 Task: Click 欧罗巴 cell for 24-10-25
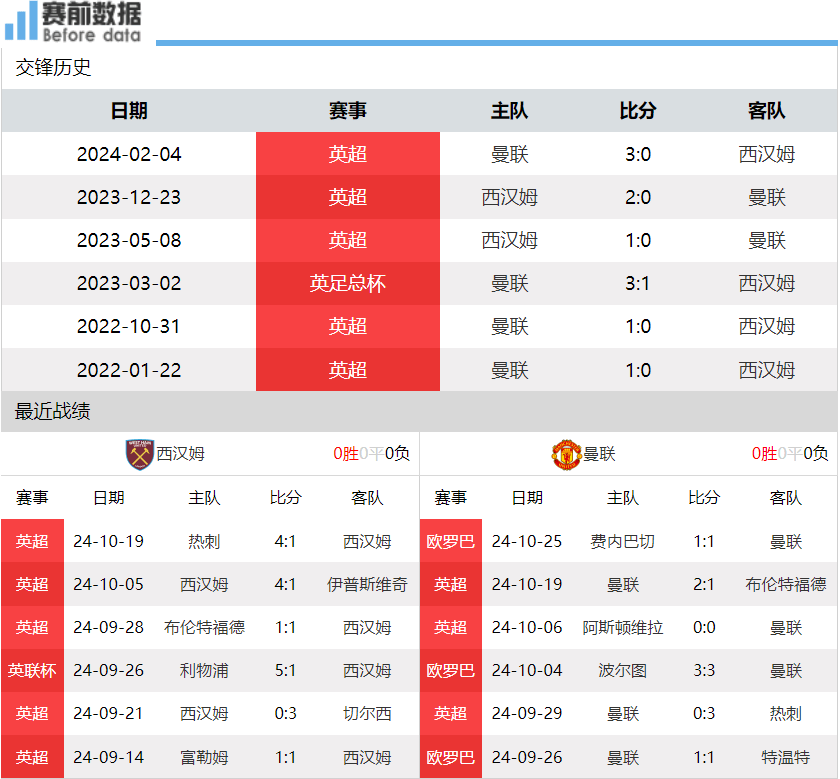[x=451, y=541]
